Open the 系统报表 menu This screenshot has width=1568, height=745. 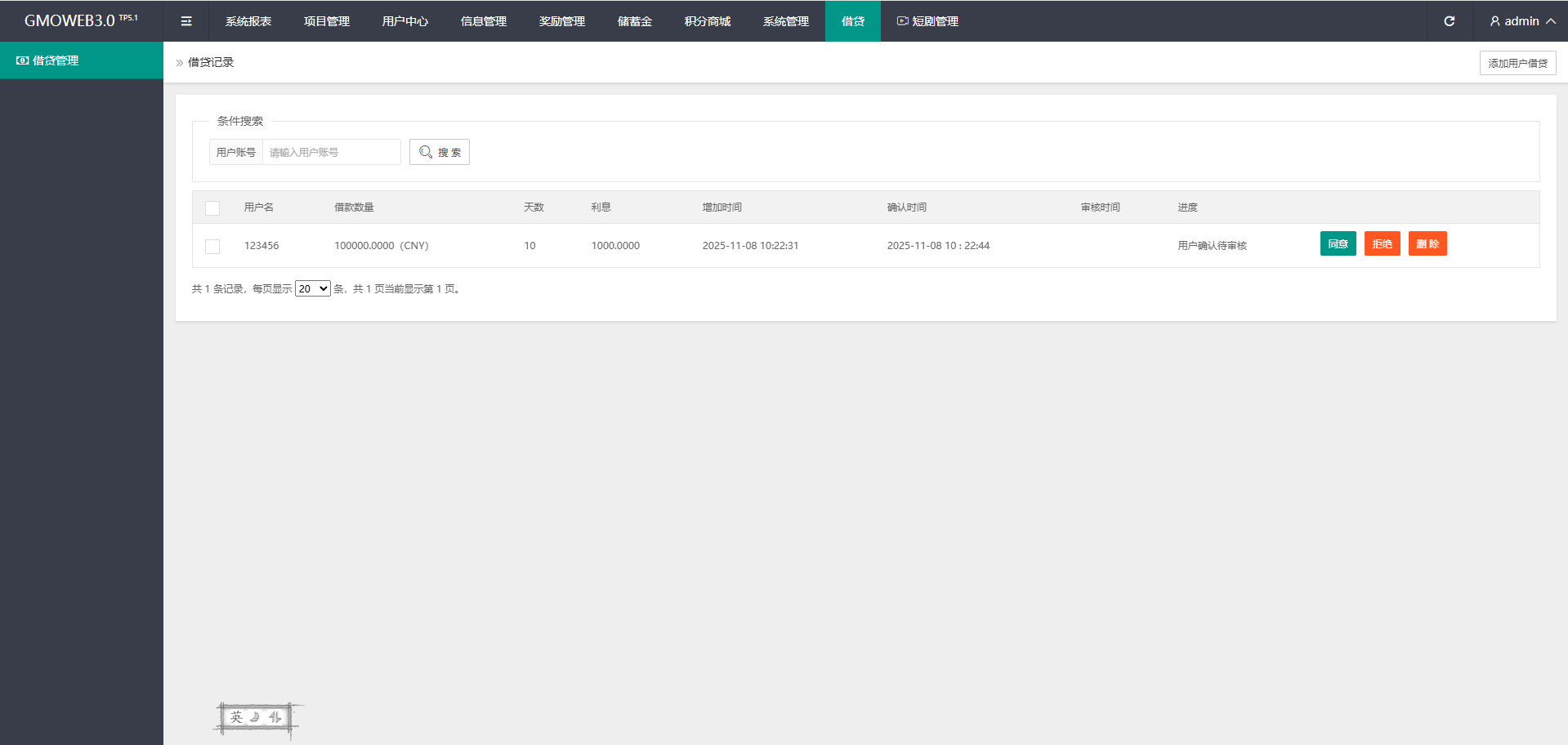[x=248, y=21]
